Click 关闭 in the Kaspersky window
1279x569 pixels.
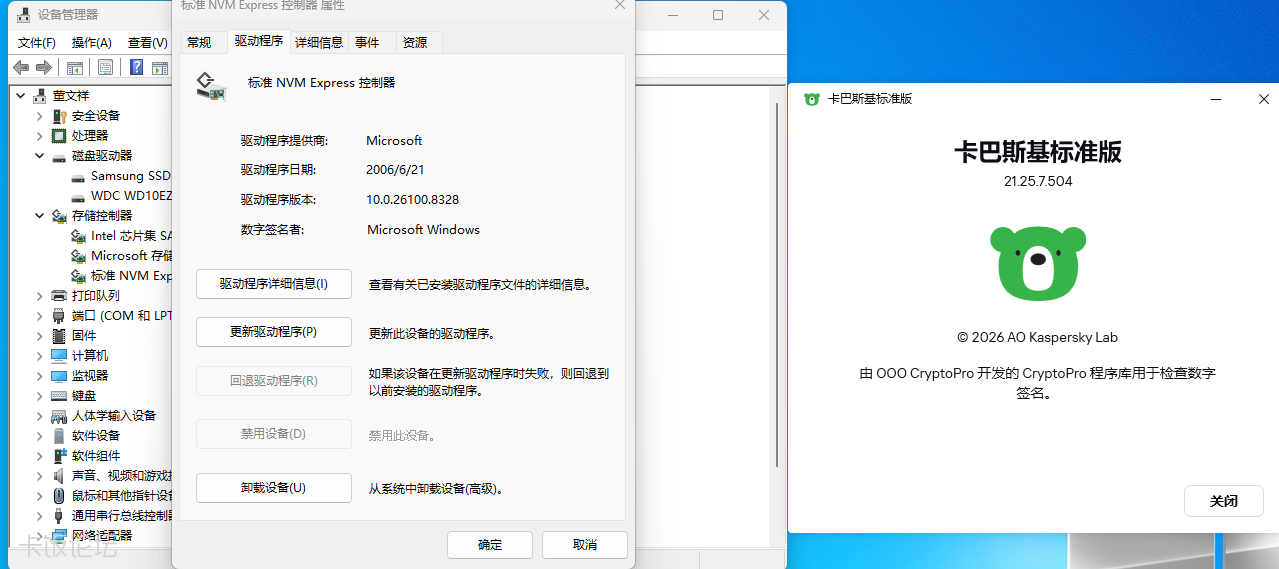pyautogui.click(x=1224, y=501)
